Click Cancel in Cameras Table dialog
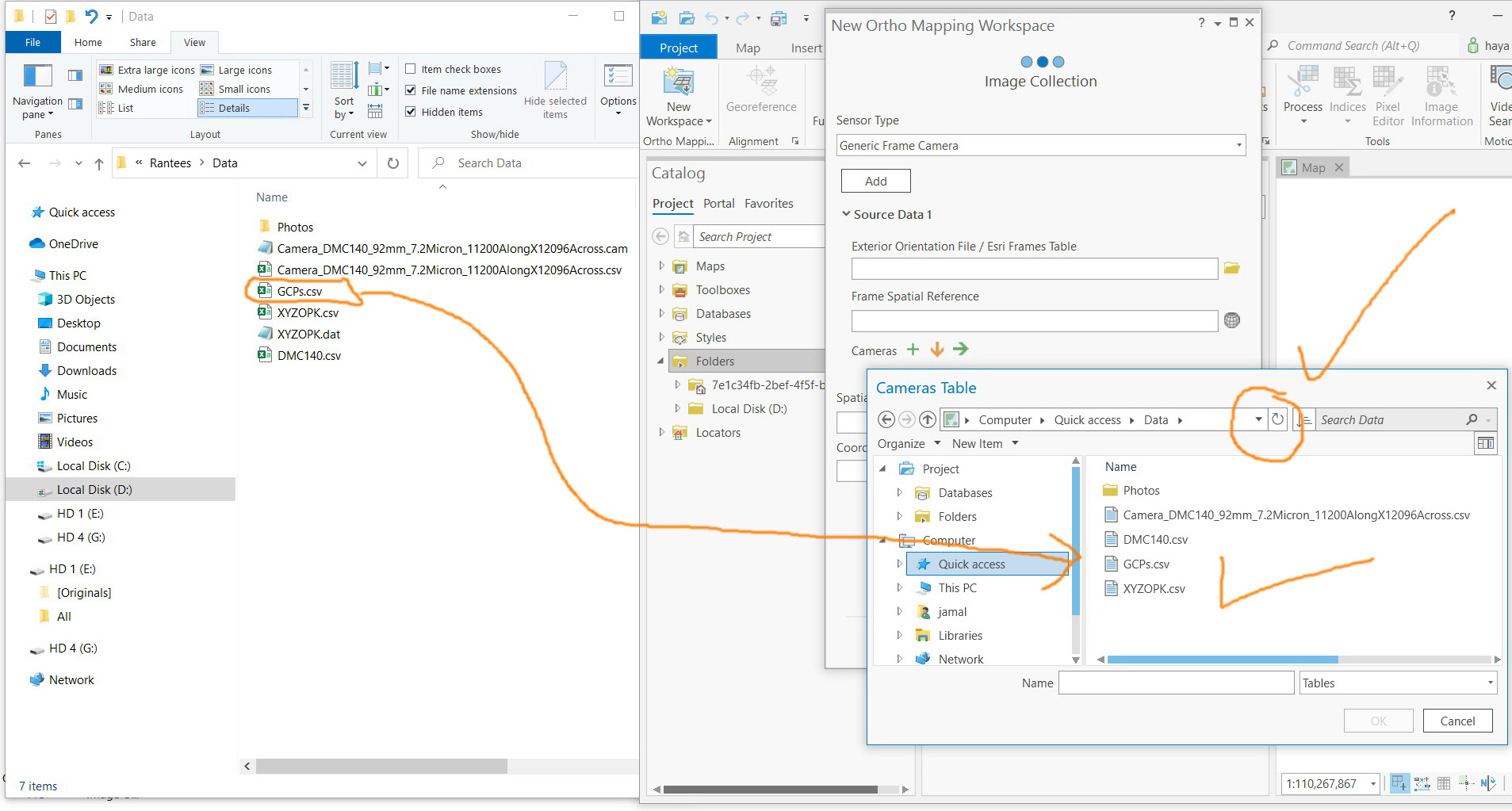The height and width of the screenshot is (811, 1512). [1457, 721]
